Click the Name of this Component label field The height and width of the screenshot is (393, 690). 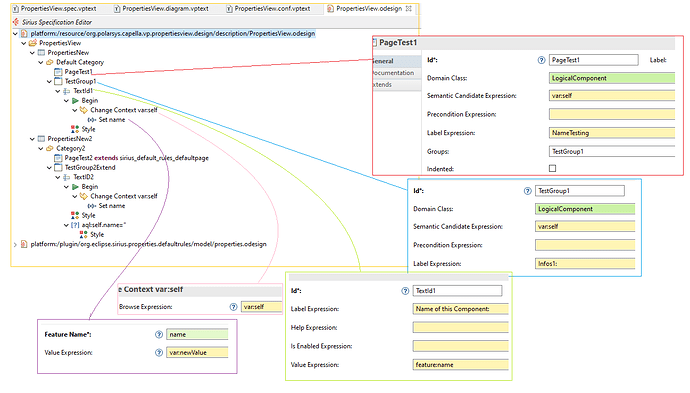pyautogui.click(x=460, y=309)
